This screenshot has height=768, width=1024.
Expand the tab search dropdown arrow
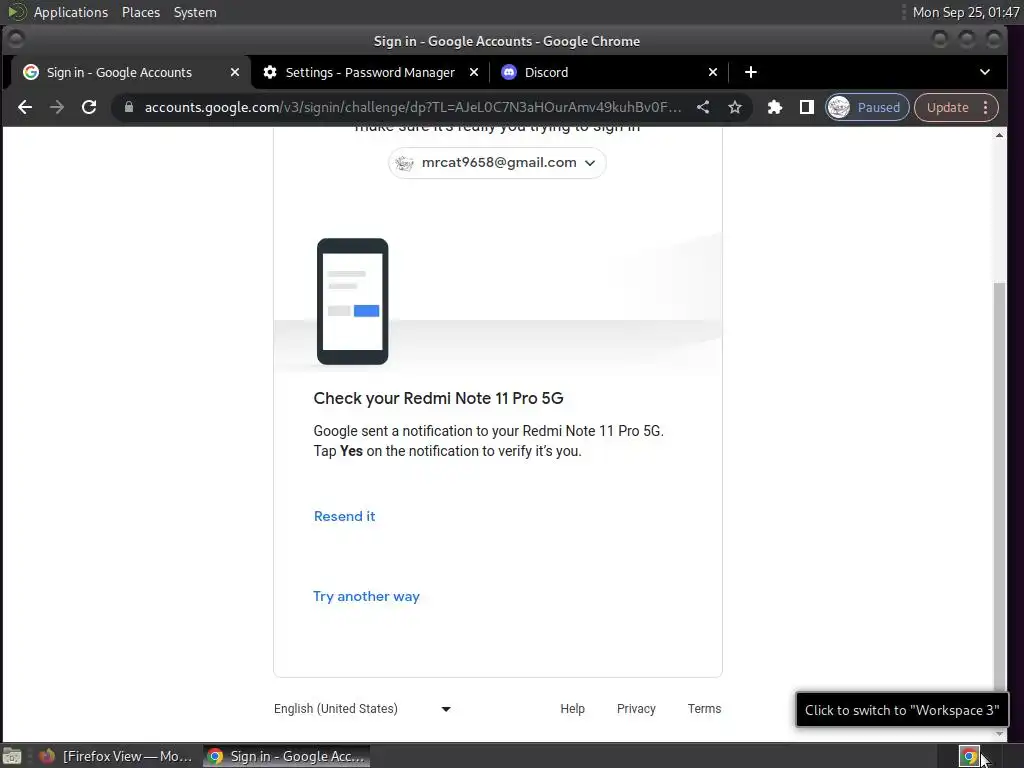[985, 72]
